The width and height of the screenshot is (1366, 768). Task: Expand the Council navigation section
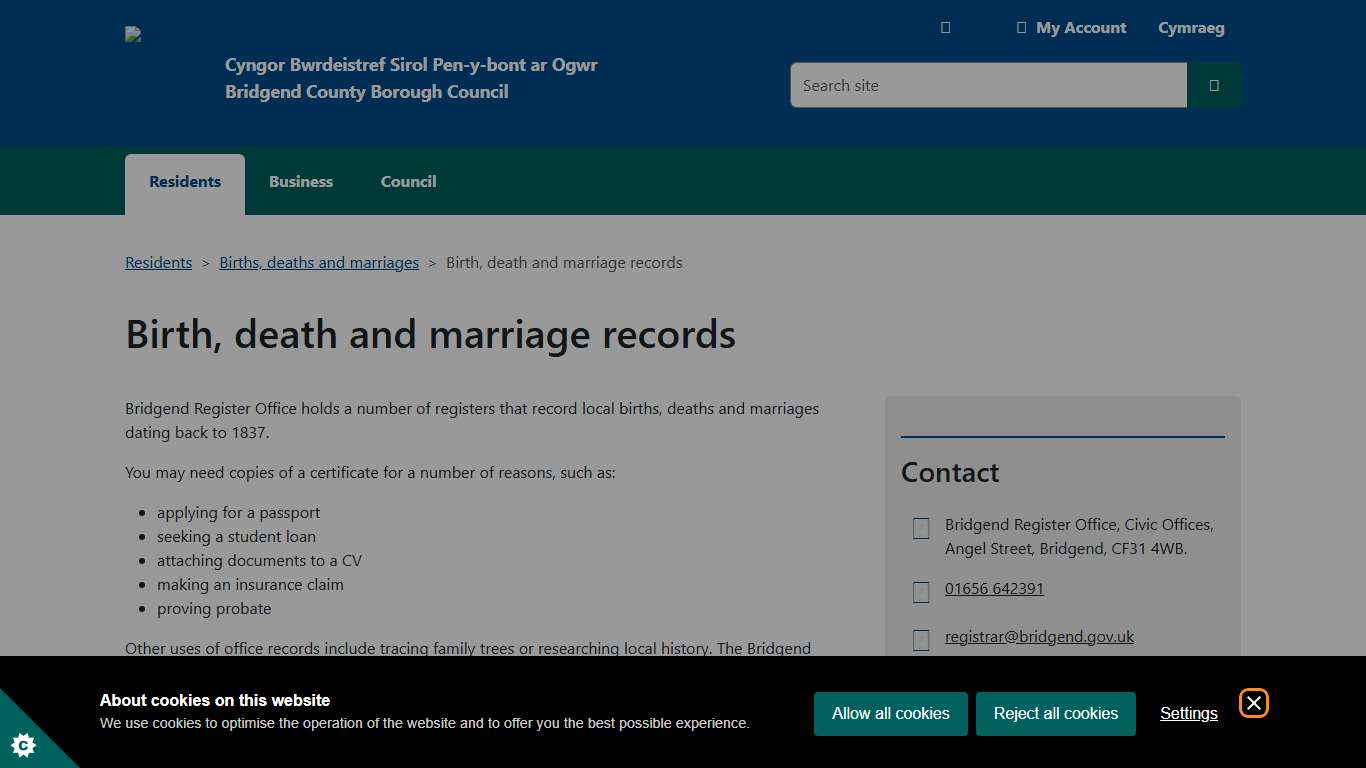(407, 181)
